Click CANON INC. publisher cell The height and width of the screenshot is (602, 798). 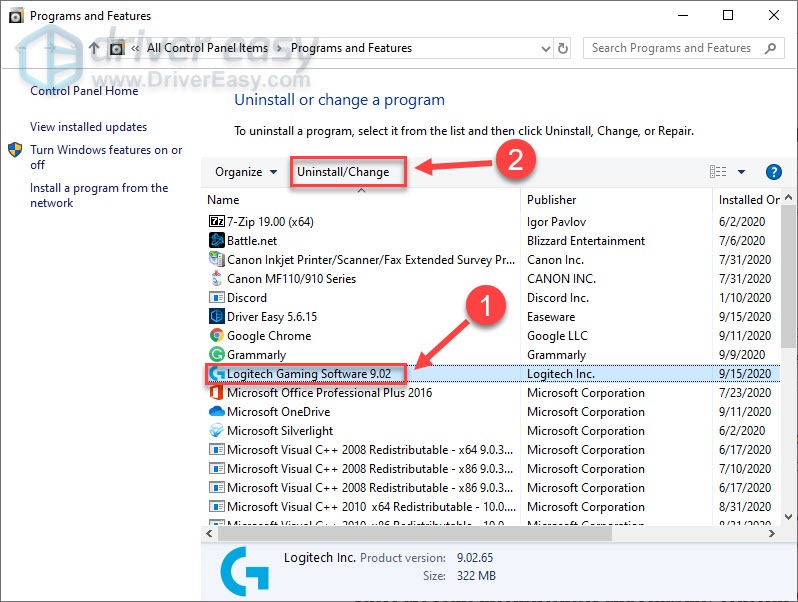561,278
